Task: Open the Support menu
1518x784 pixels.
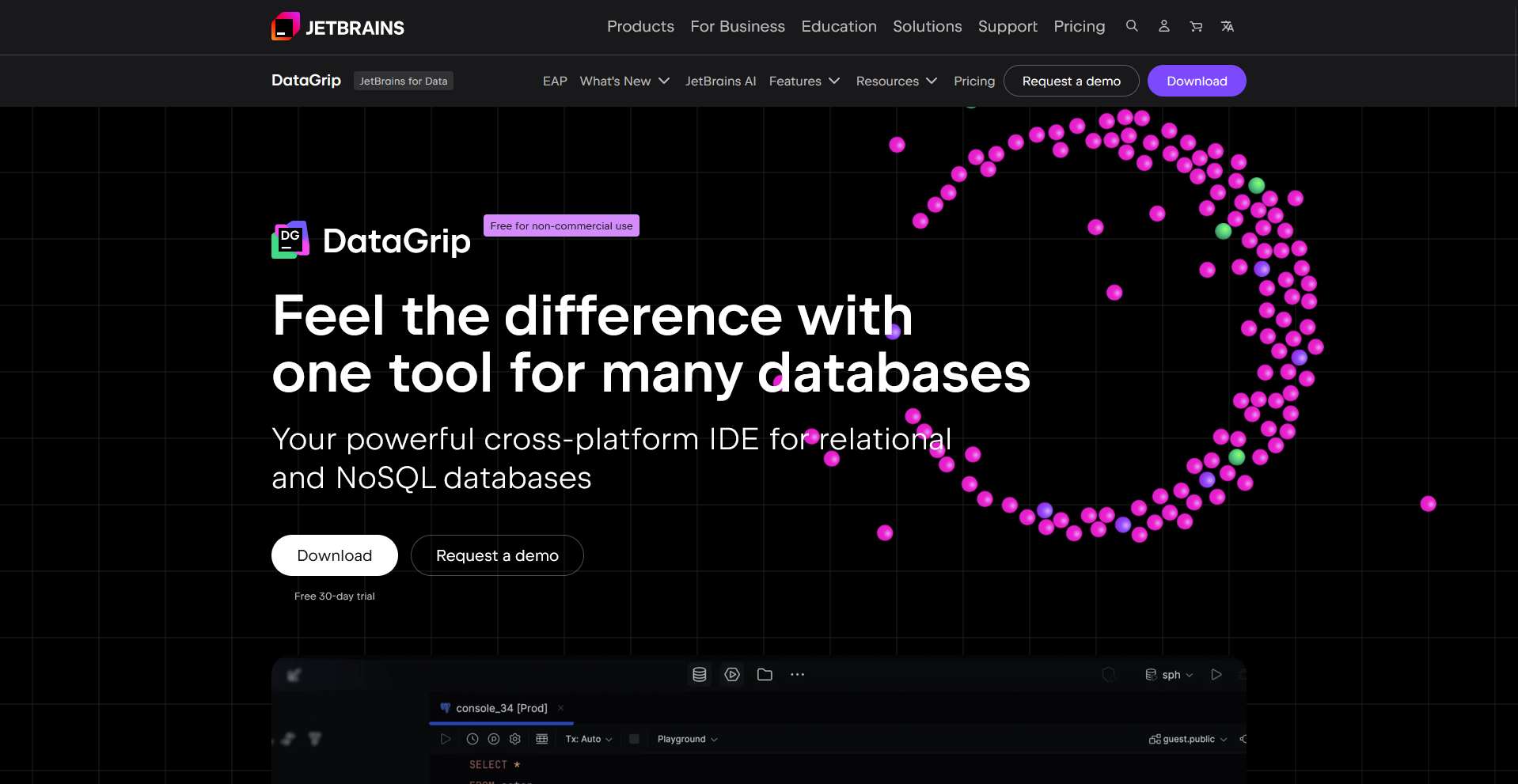Action: coord(1008,26)
